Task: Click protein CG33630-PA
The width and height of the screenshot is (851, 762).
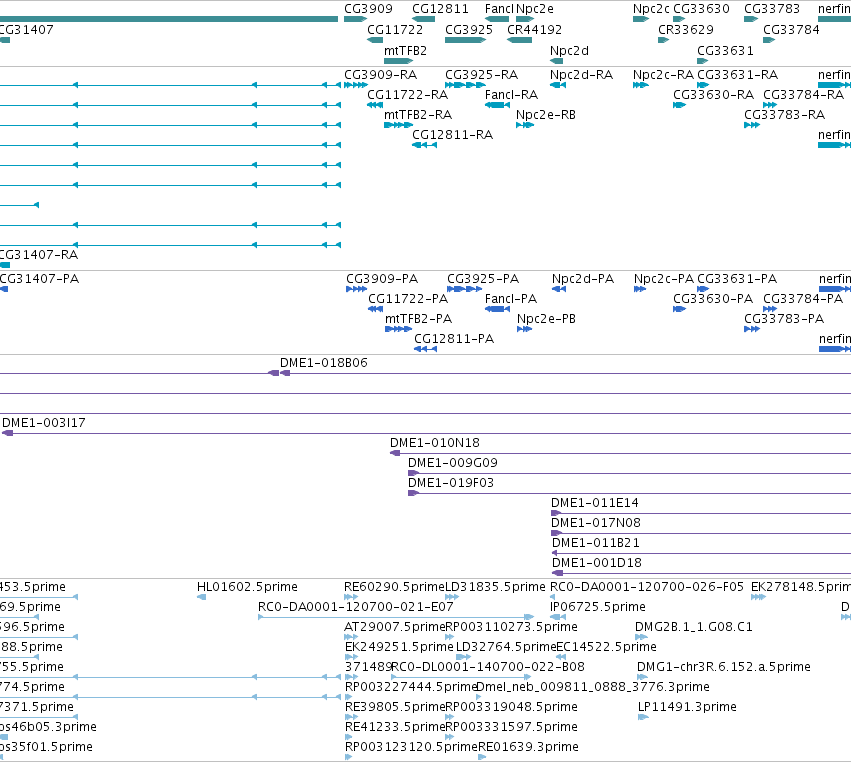Action: point(713,299)
